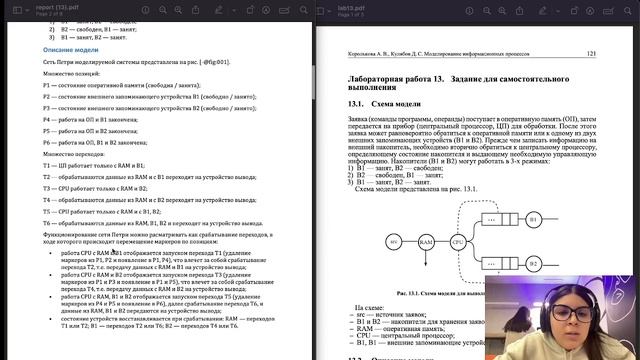Image resolution: width=640 pixels, height=360 pixels.
Task: Click the heading "Лабораторная работа 13"
Action: click(x=396, y=79)
